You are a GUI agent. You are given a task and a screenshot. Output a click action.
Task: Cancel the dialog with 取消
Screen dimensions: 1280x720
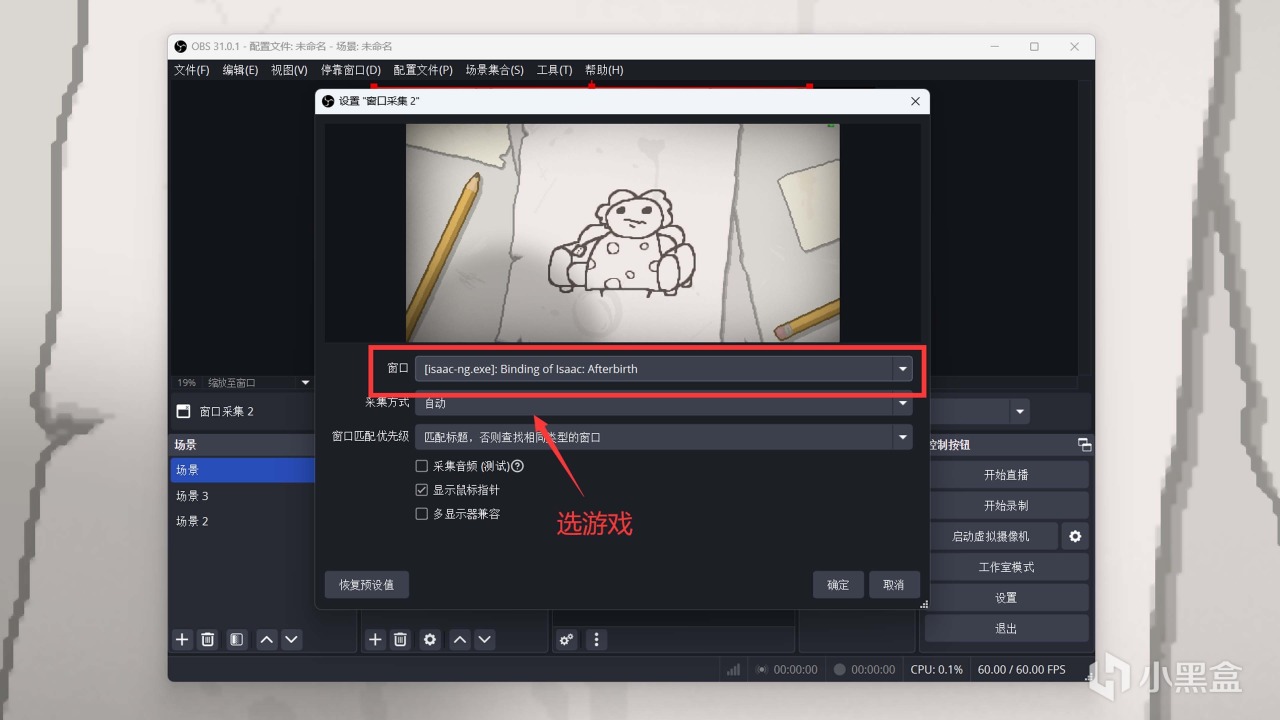tap(894, 585)
